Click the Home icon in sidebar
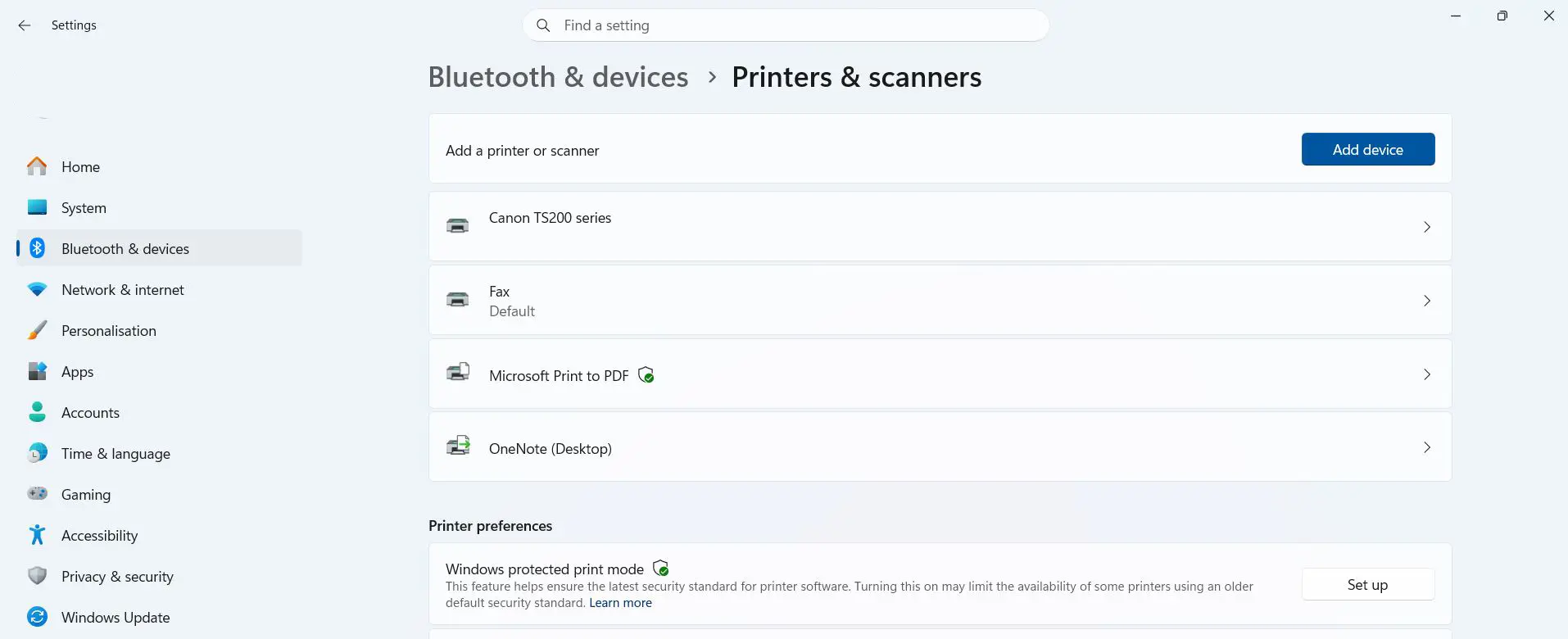This screenshot has height=639, width=1568. coord(37,166)
